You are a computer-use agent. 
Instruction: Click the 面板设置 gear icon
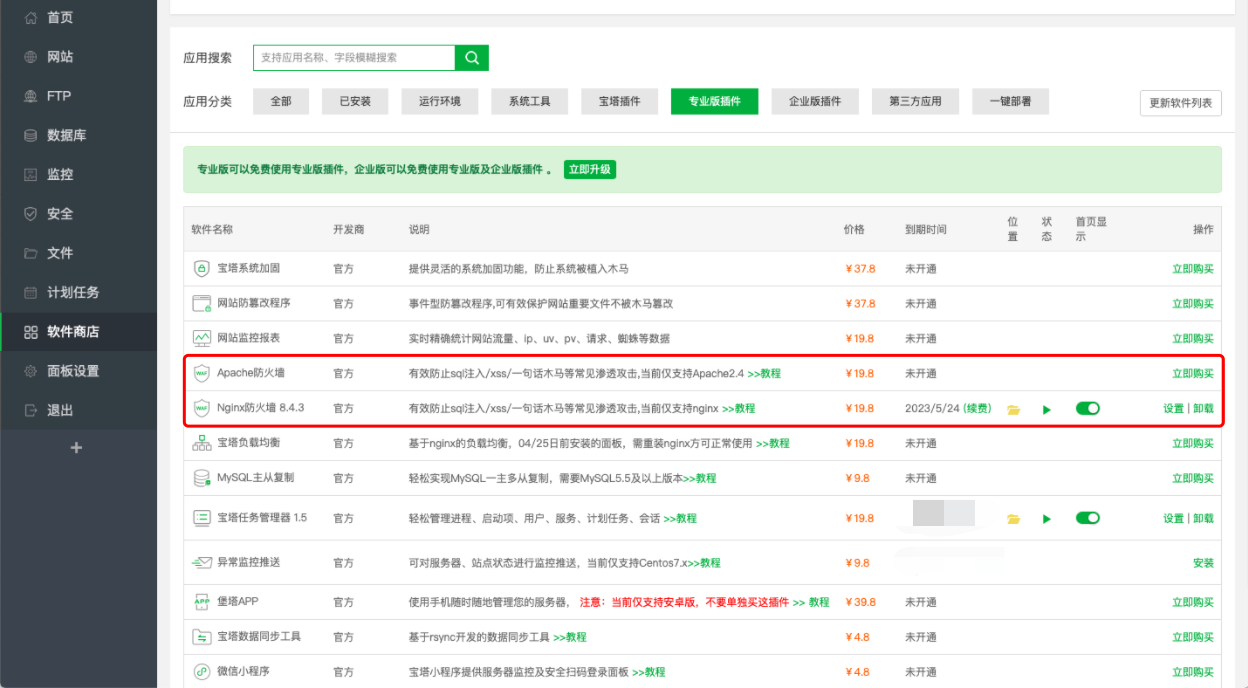pyautogui.click(x=30, y=371)
